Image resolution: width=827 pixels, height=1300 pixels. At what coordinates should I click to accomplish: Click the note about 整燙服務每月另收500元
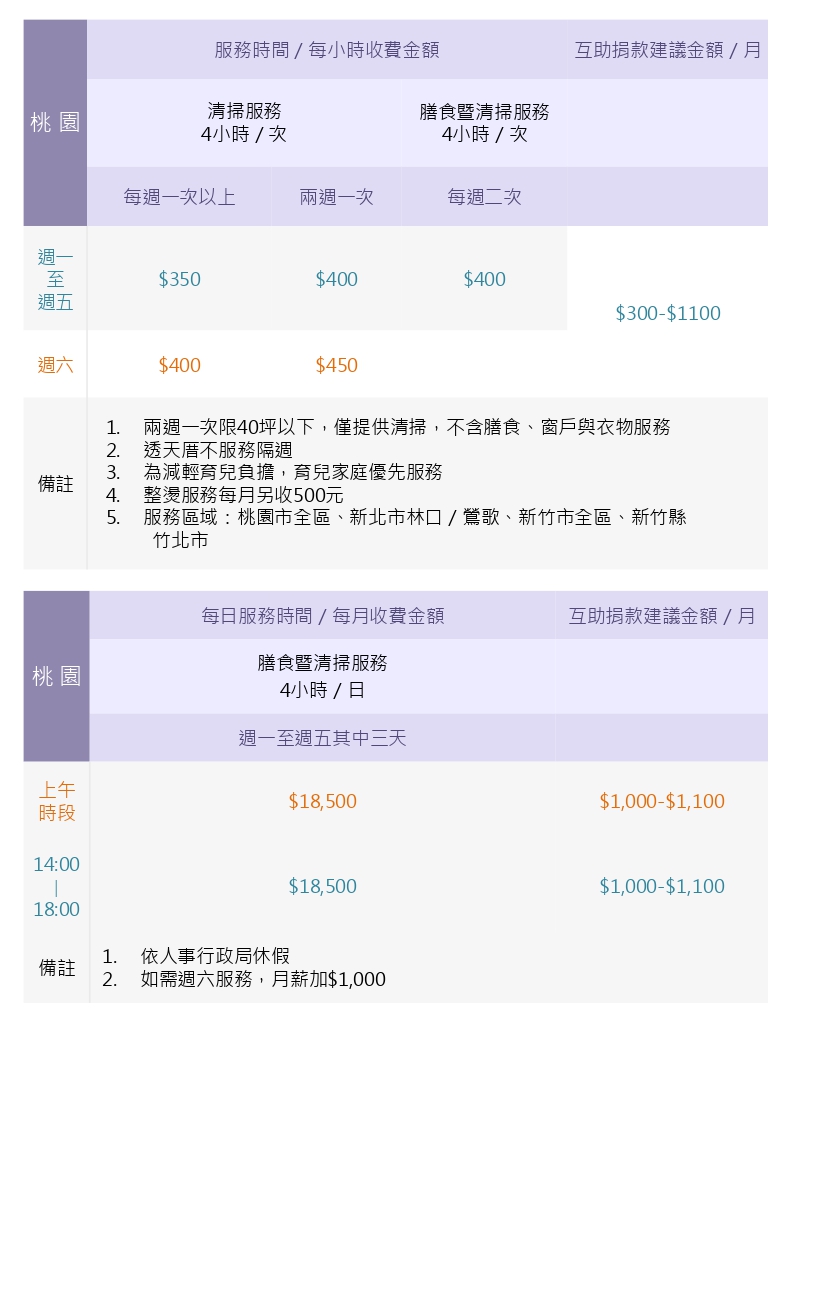pos(225,495)
